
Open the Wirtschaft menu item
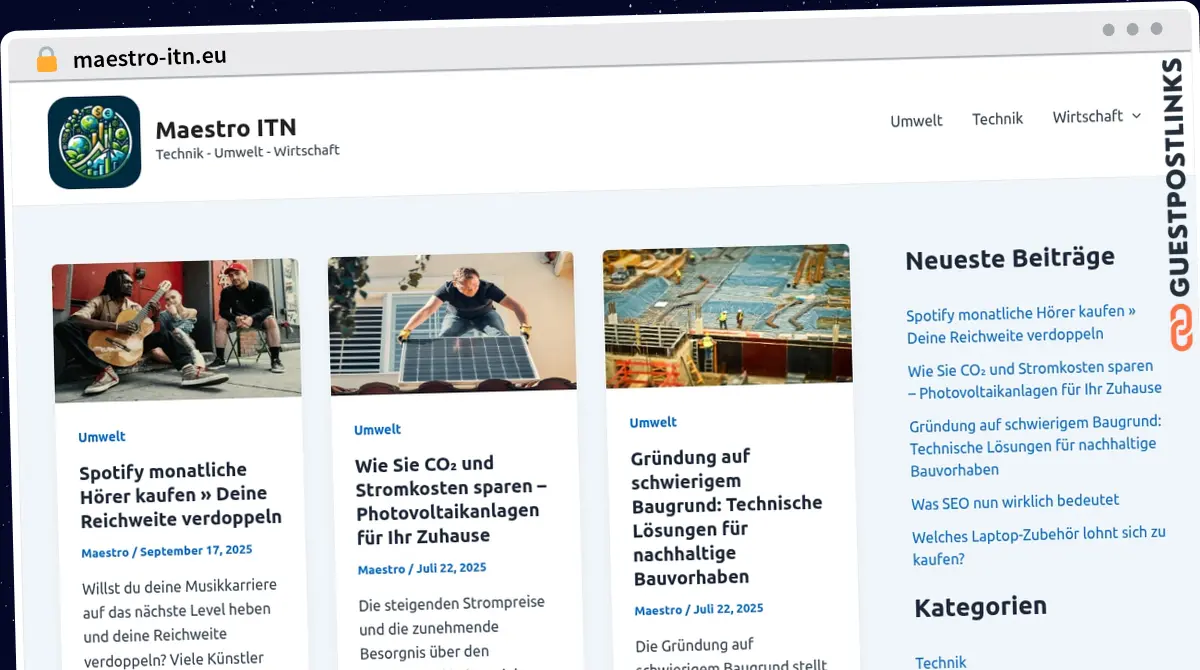1087,117
